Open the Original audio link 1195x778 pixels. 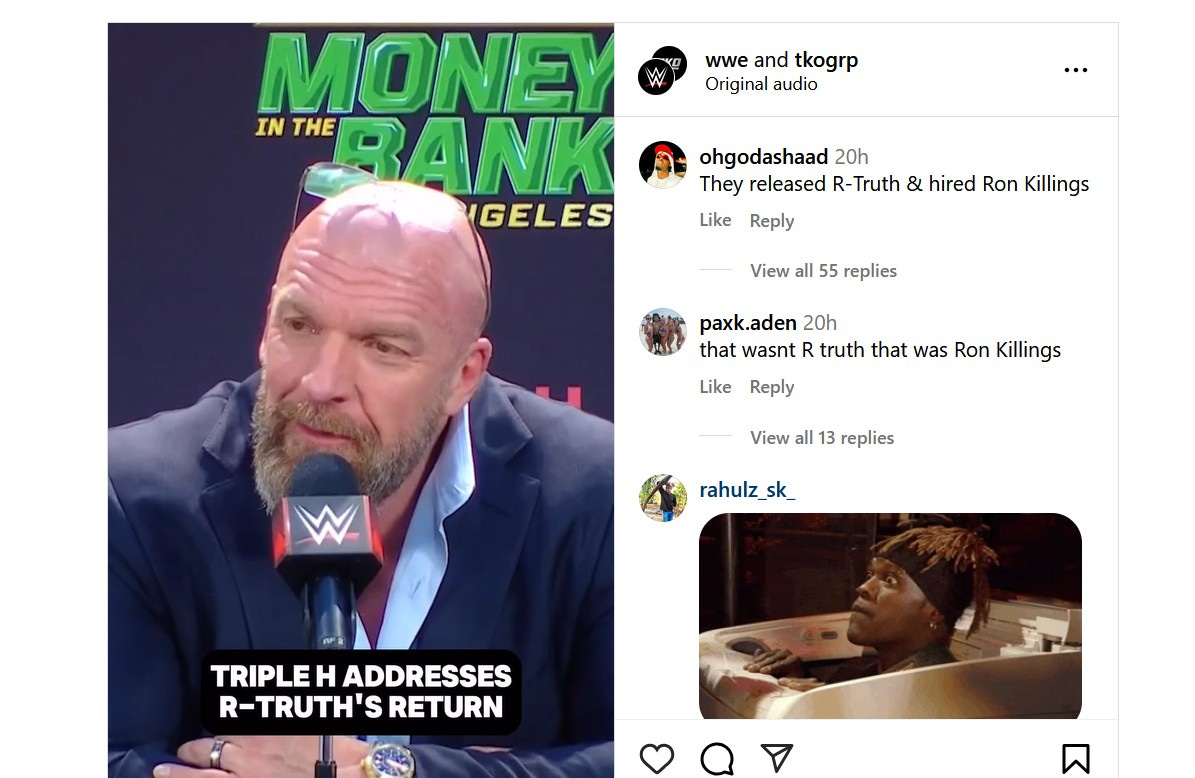click(x=761, y=84)
